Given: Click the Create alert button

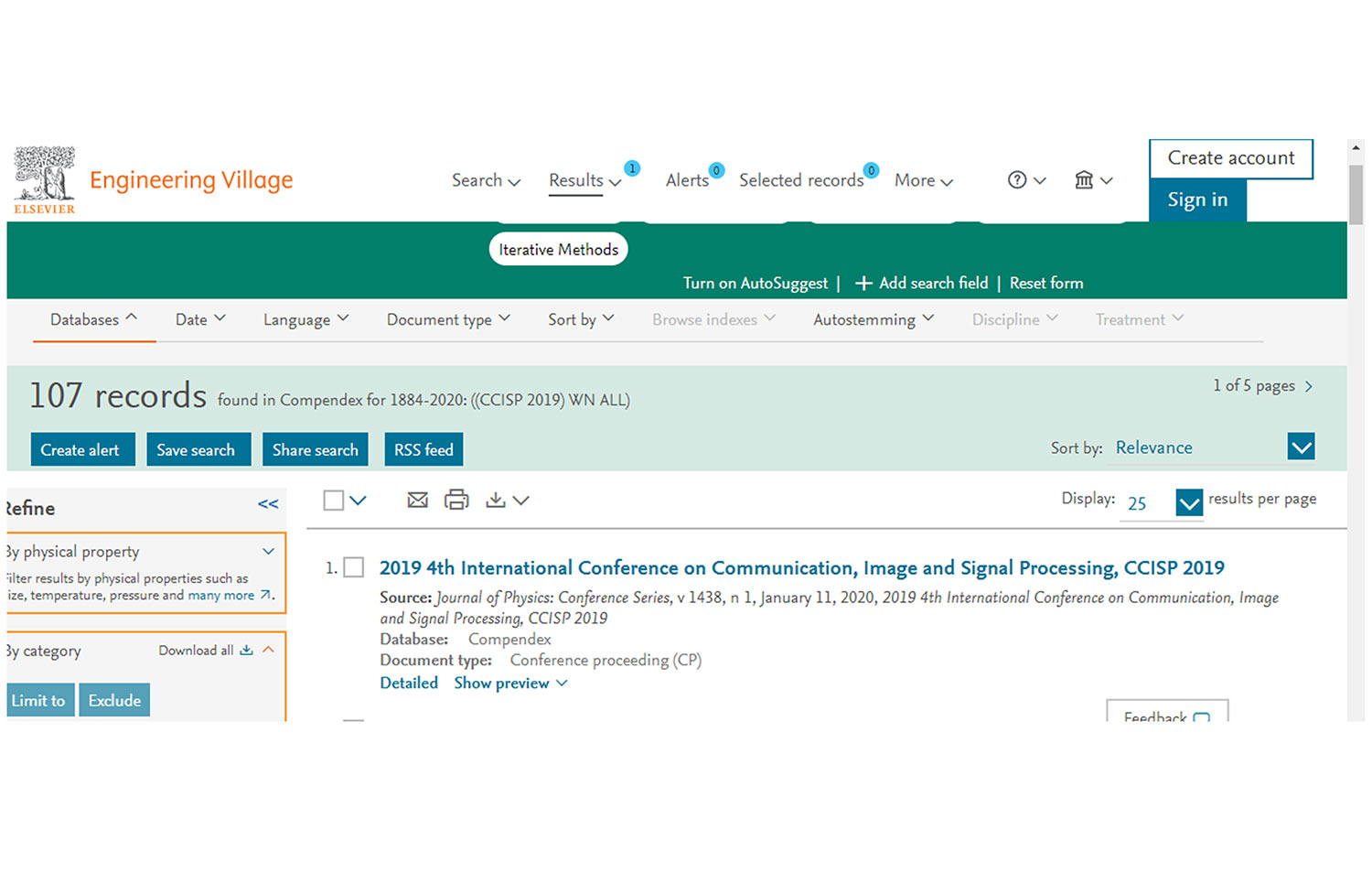Looking at the screenshot, I should point(80,449).
